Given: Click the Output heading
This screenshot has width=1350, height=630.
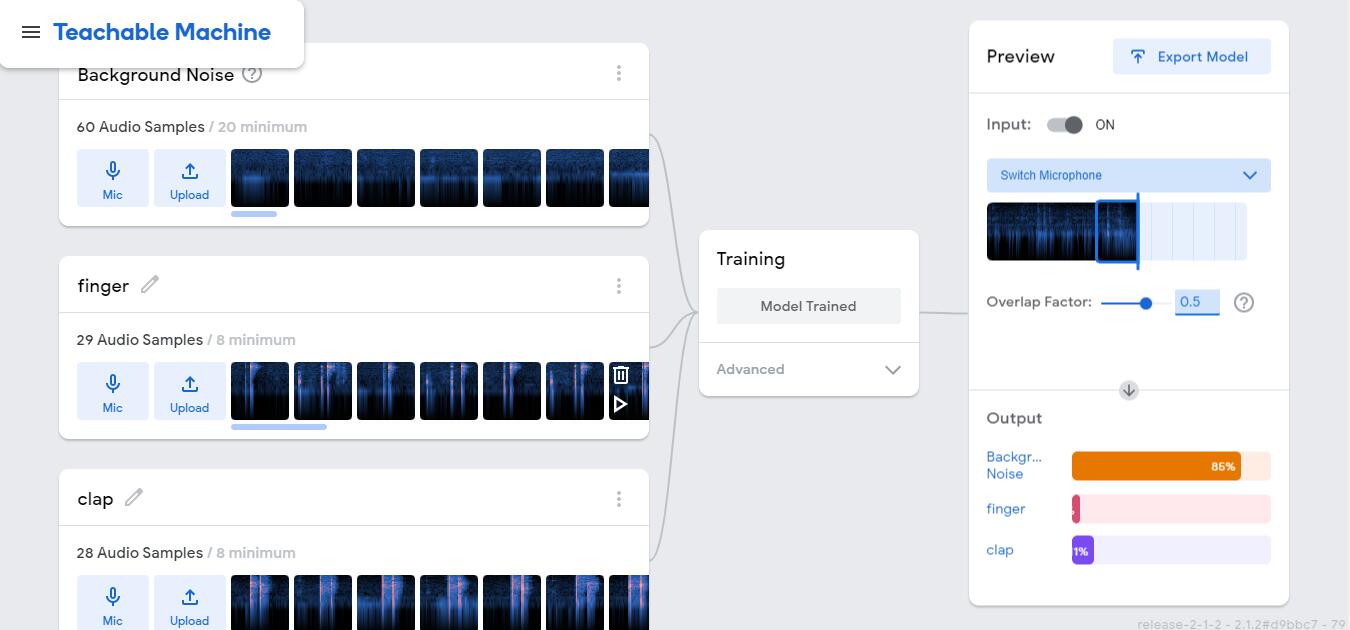Looking at the screenshot, I should coord(1014,418).
